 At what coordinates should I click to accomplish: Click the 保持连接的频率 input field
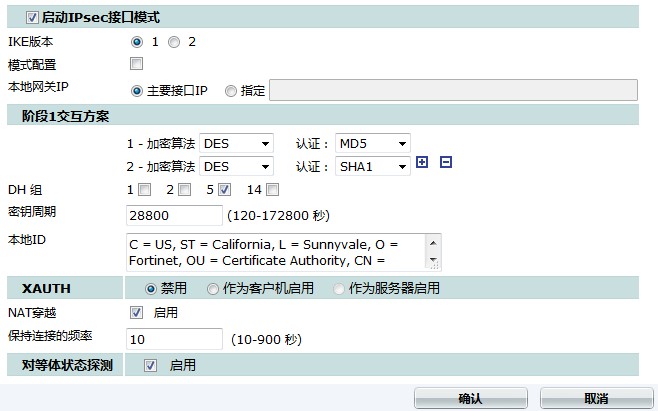click(174, 340)
